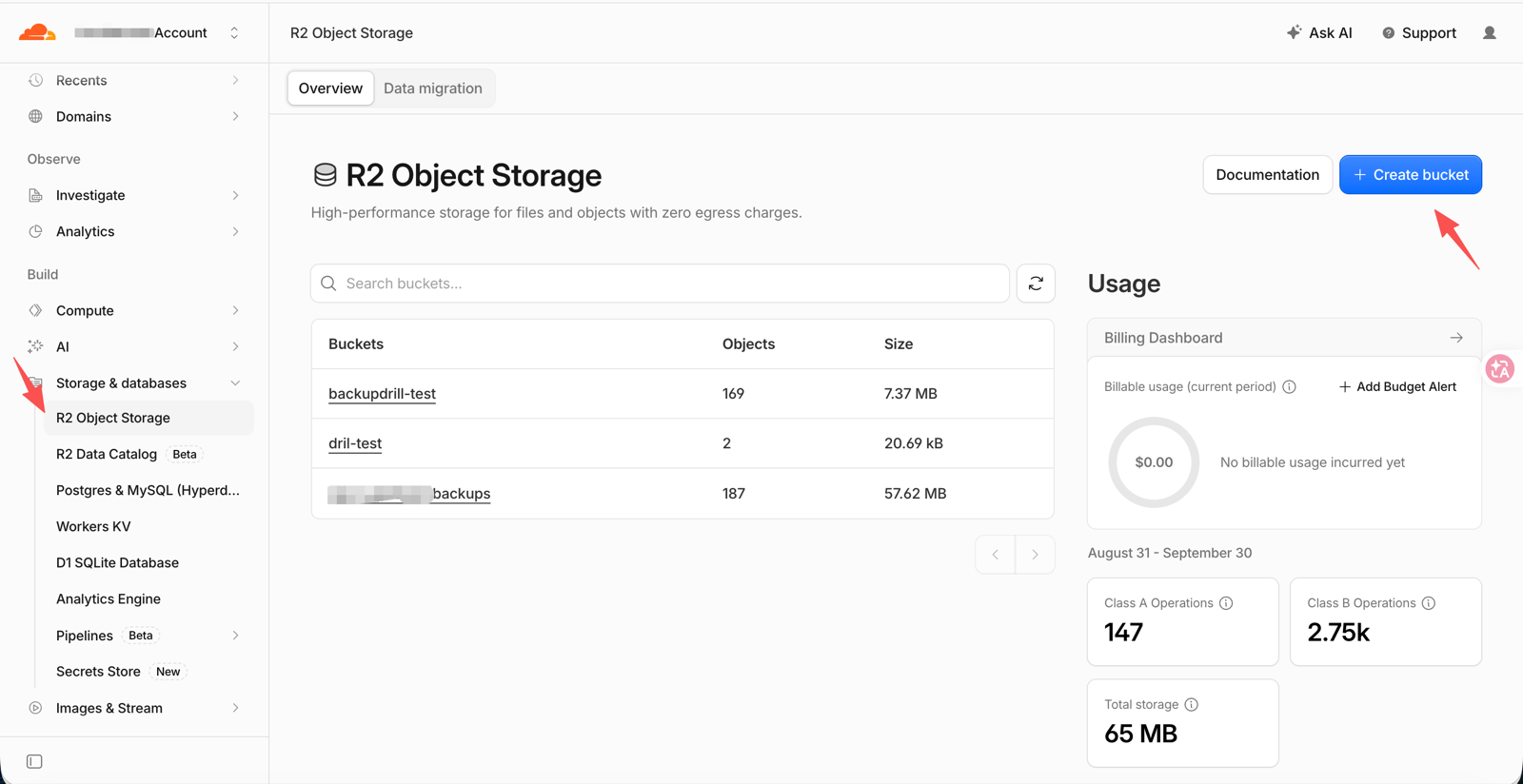Click the Support question mark icon
This screenshot has width=1523, height=784.
tap(1389, 32)
